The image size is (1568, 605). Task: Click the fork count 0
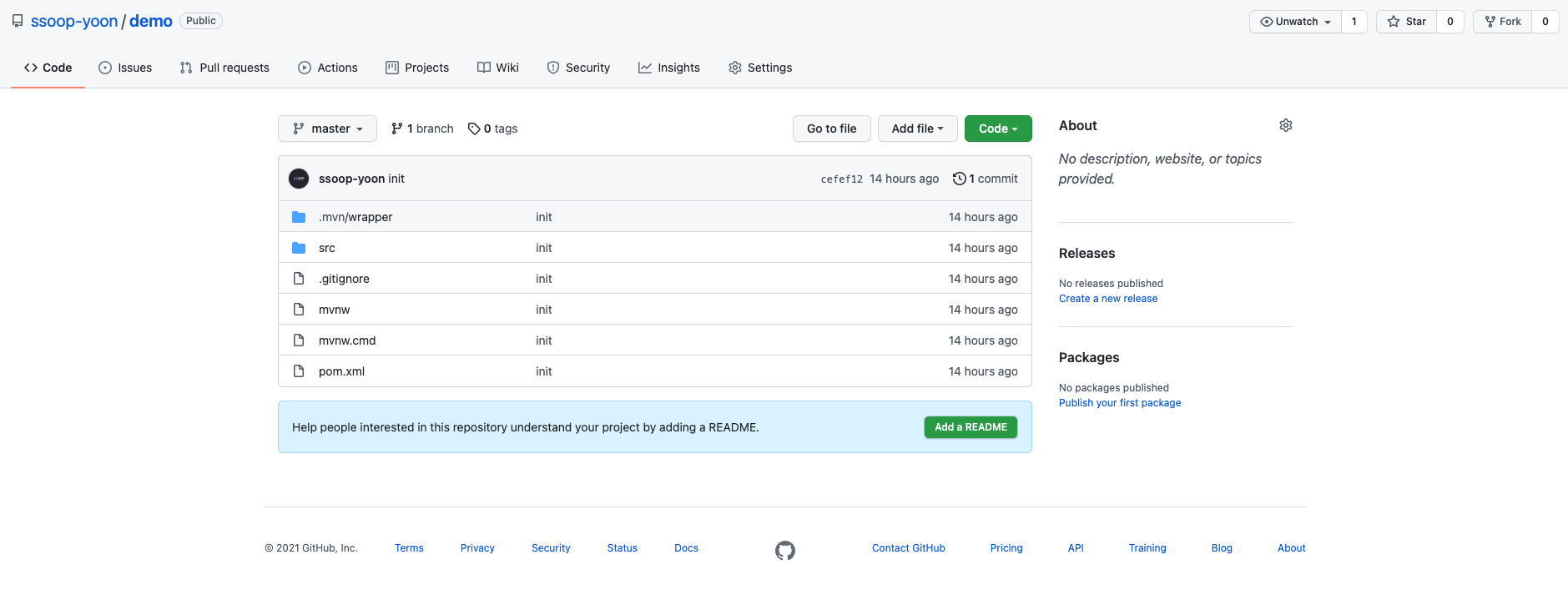click(1545, 22)
